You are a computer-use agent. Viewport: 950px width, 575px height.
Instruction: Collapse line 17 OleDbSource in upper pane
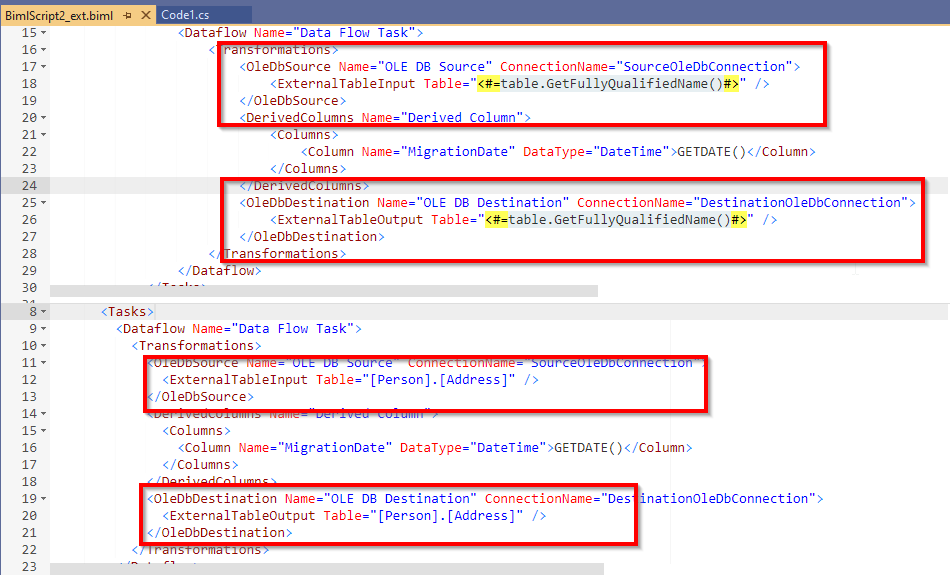(43, 67)
